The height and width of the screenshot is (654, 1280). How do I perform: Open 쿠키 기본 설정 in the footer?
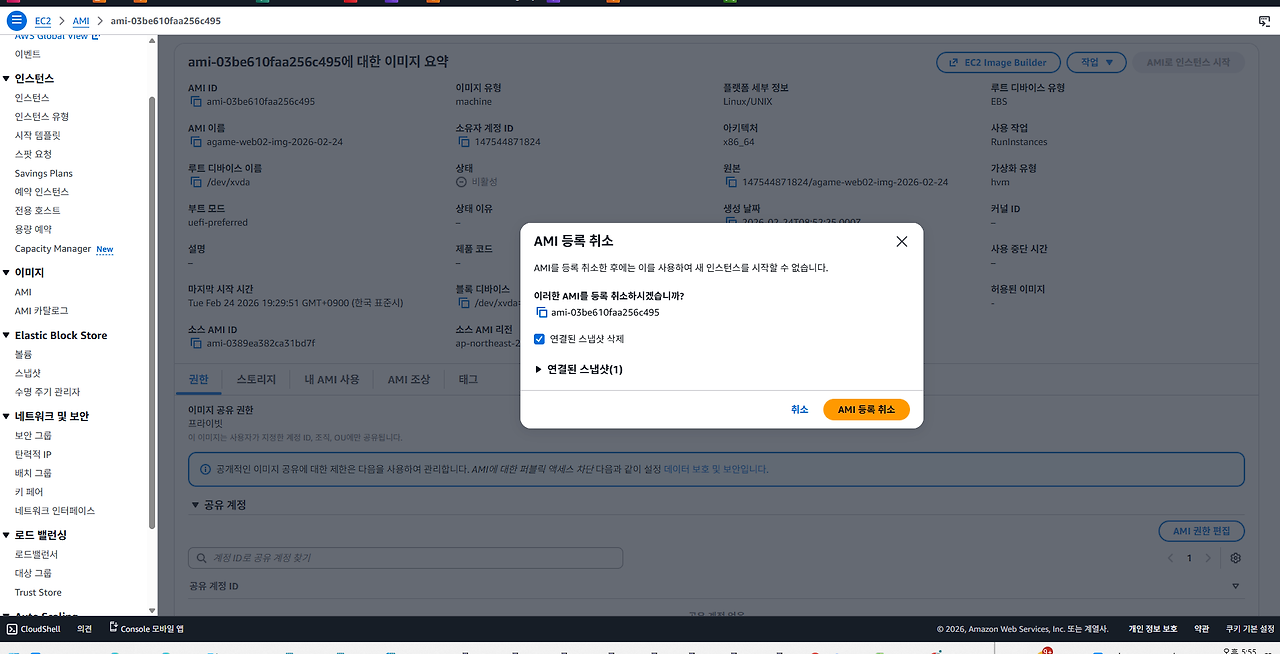click(1250, 629)
